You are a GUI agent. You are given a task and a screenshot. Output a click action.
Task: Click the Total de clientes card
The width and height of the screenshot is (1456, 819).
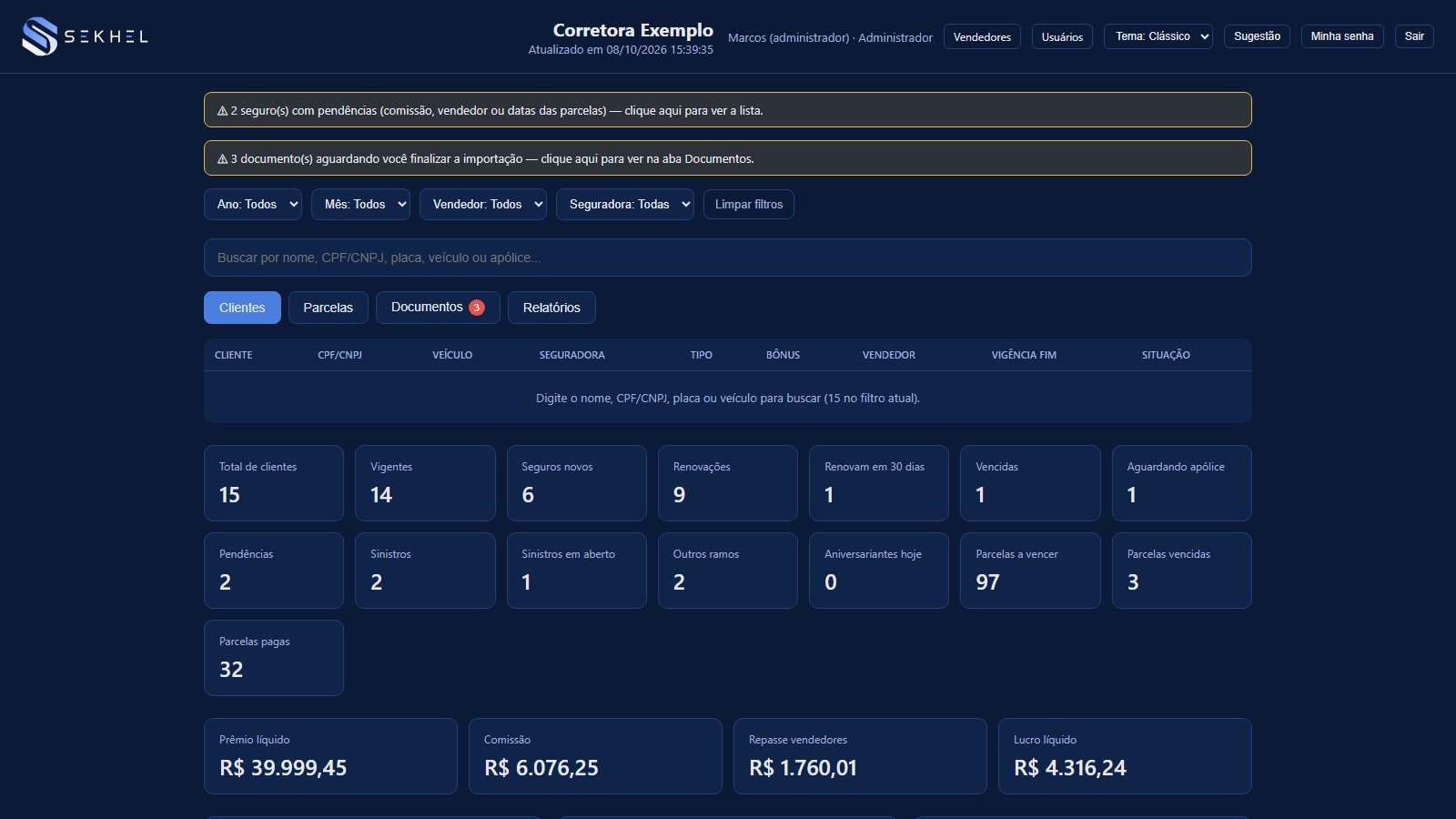point(274,483)
